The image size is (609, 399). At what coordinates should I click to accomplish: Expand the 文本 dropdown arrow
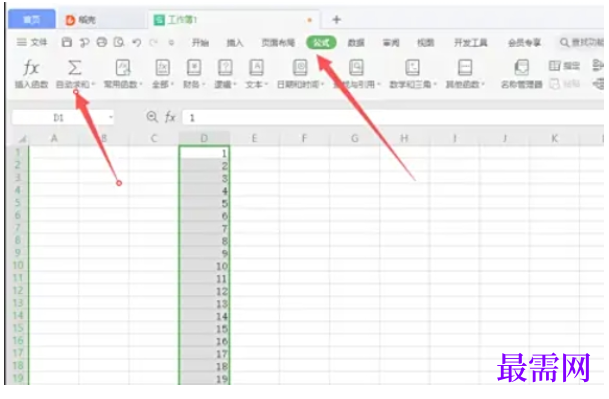point(266,84)
